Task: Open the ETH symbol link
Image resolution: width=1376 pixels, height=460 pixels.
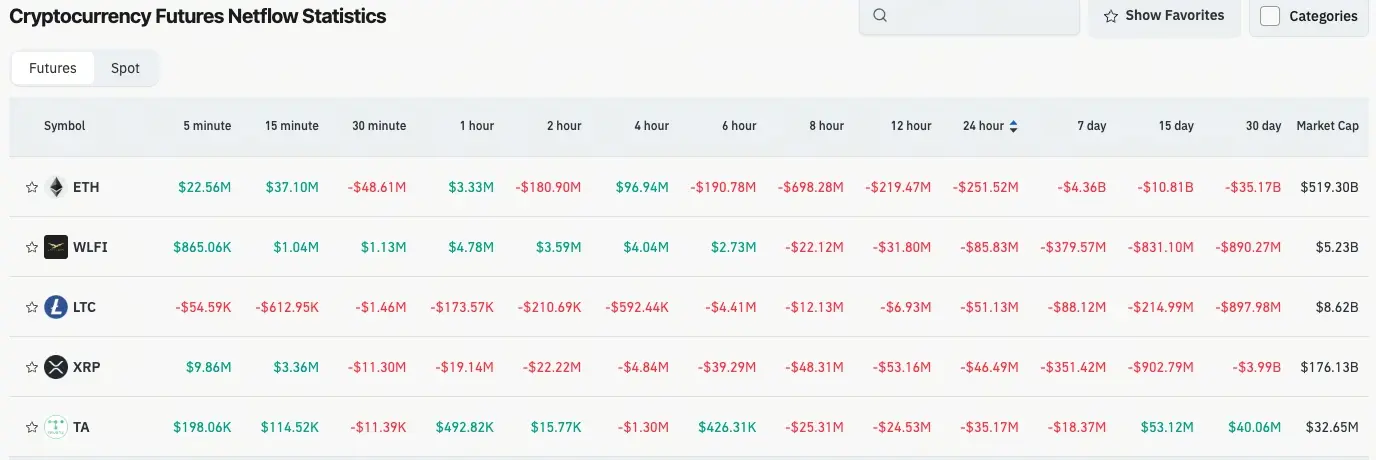Action: pos(86,187)
